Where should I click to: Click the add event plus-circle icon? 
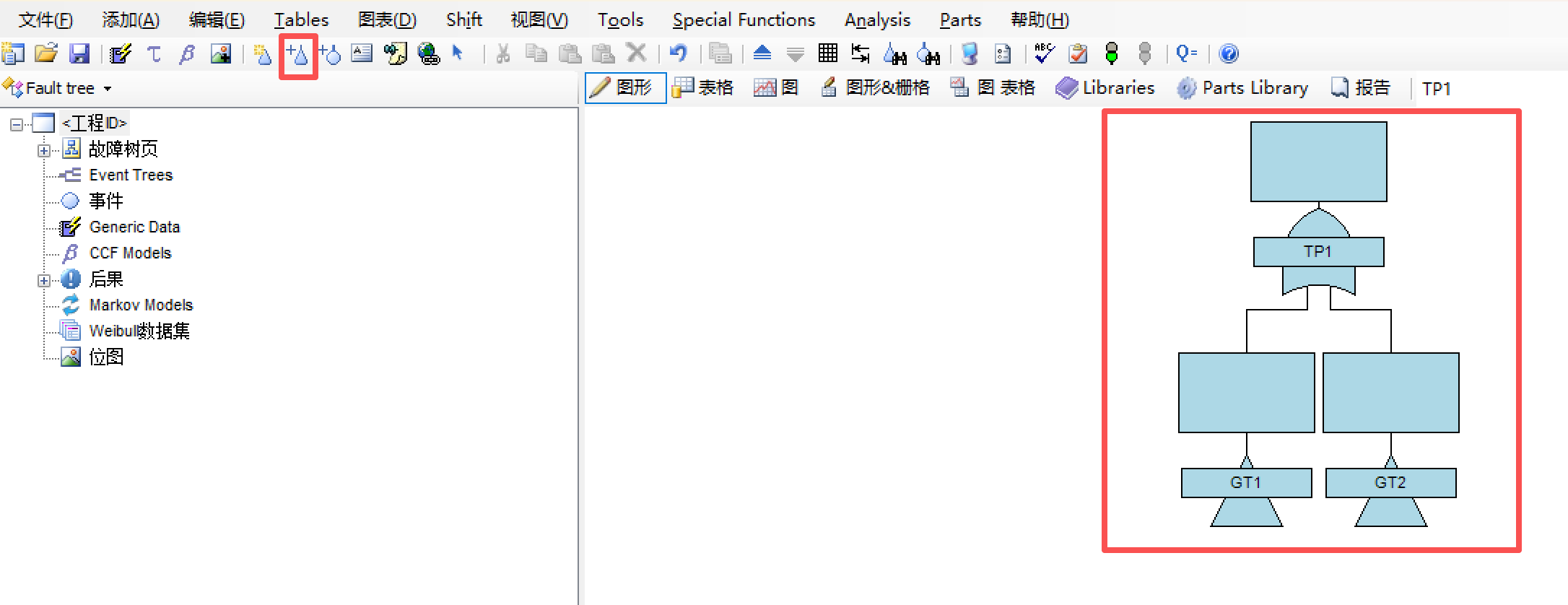[x=330, y=53]
